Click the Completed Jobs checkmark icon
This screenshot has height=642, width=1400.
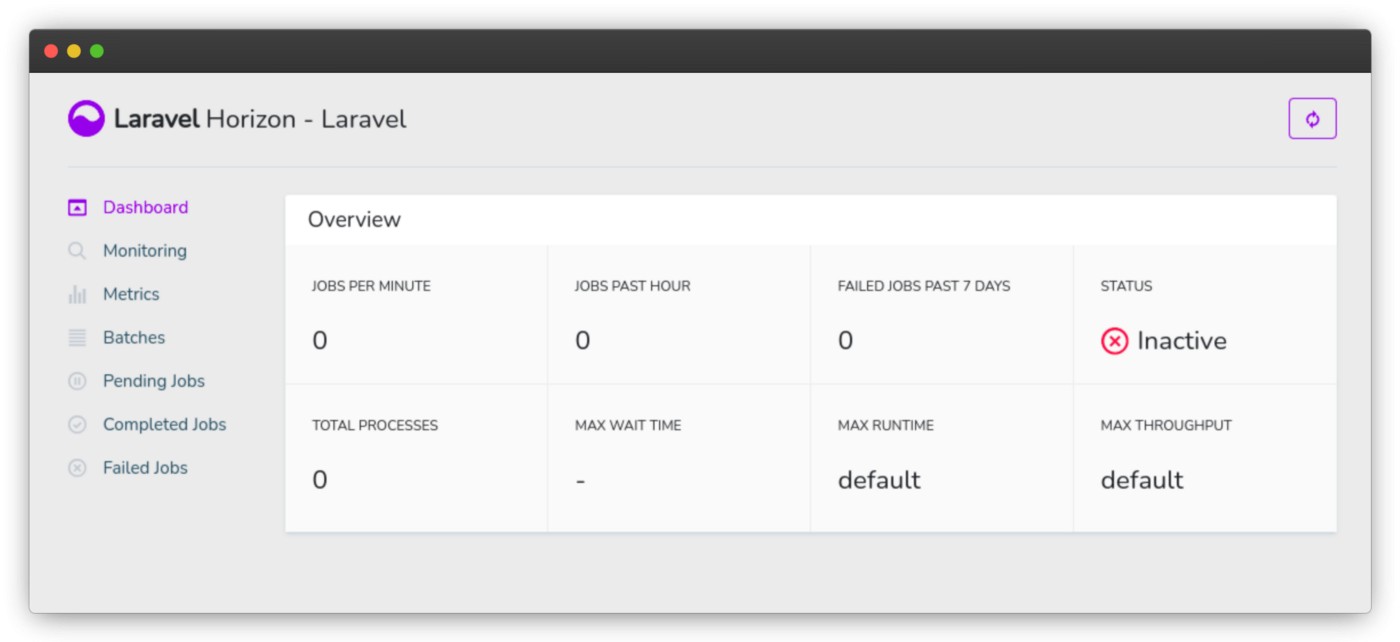point(77,425)
